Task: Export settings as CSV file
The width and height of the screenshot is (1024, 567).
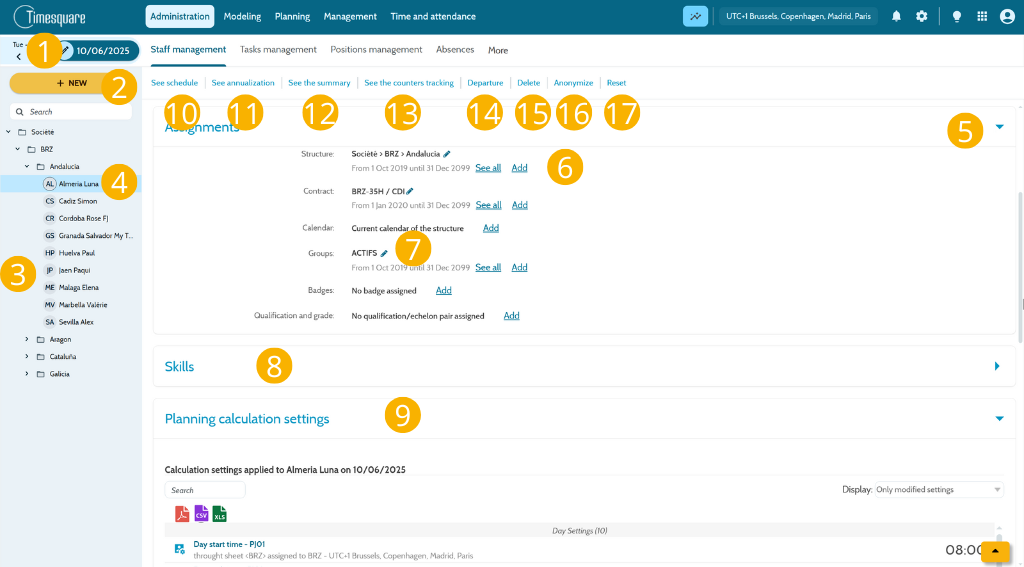Action: coord(201,514)
